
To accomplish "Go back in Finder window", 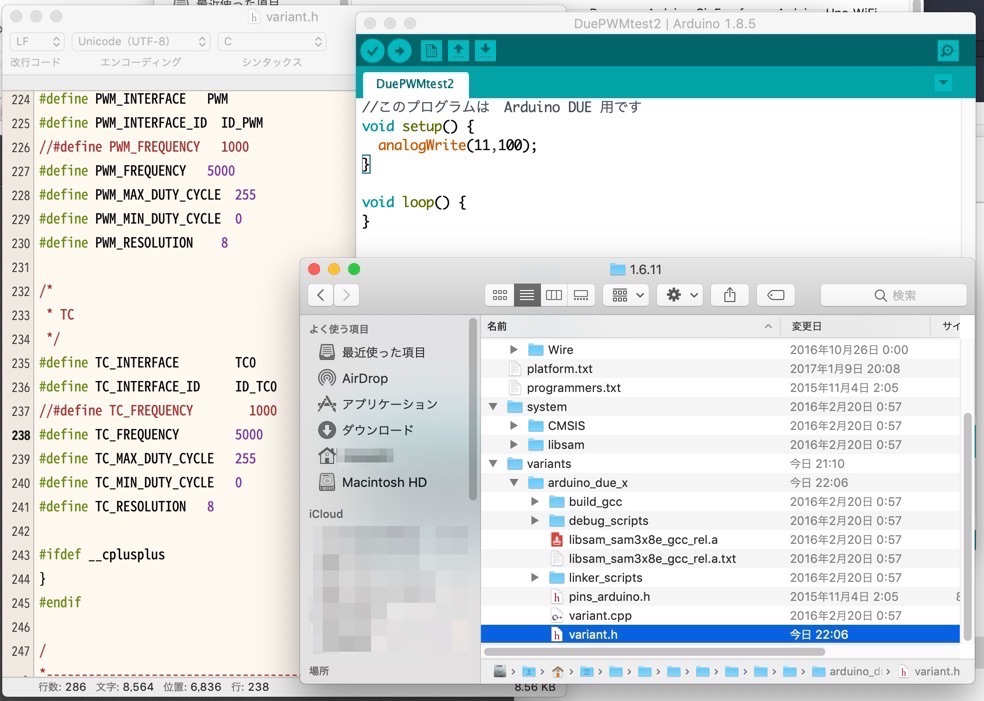I will [x=321, y=295].
